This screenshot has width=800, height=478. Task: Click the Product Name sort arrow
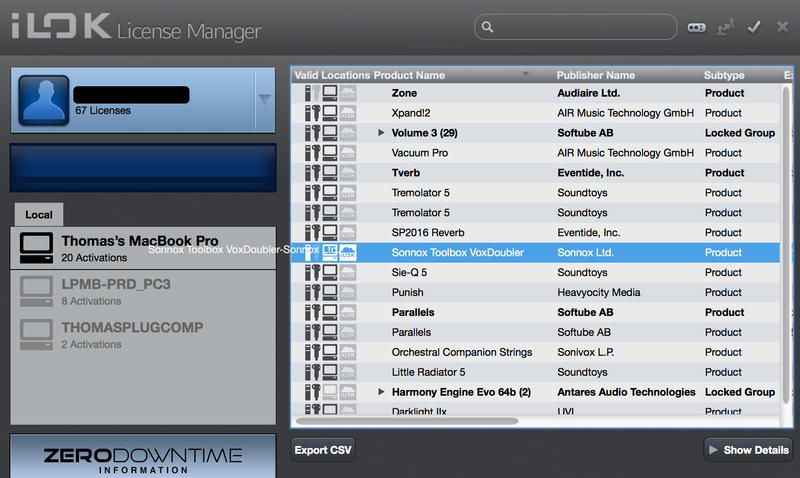526,74
